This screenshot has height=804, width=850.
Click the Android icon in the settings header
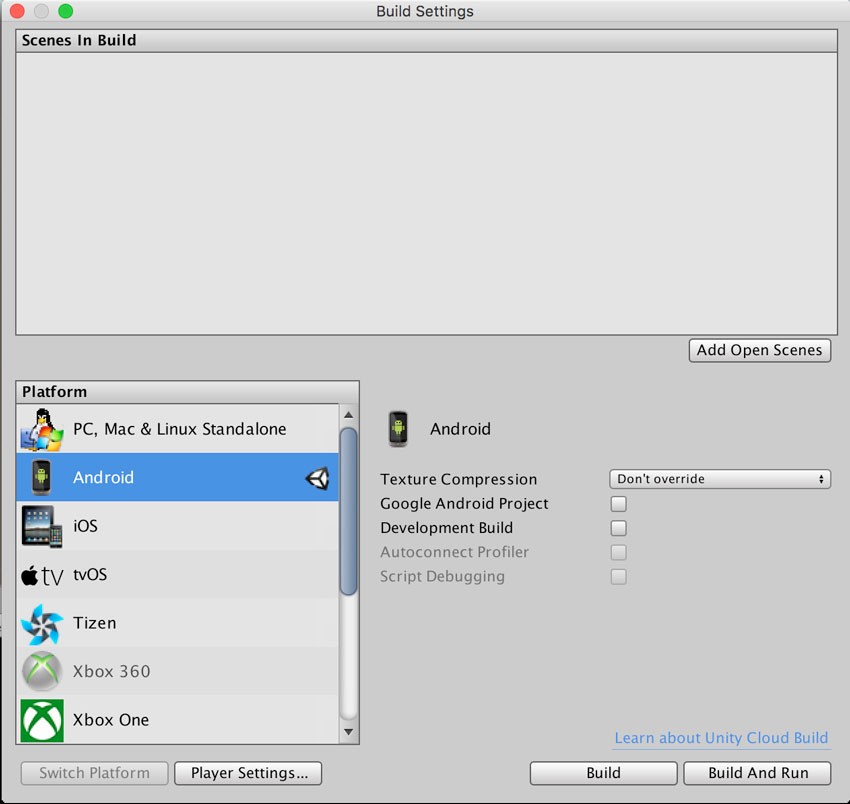398,429
